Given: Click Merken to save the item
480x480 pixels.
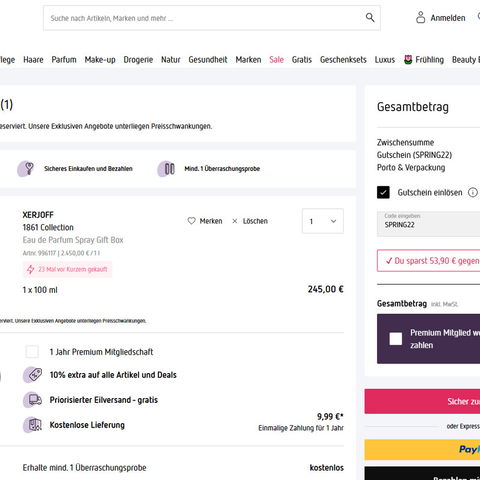Looking at the screenshot, I should coord(211,221).
